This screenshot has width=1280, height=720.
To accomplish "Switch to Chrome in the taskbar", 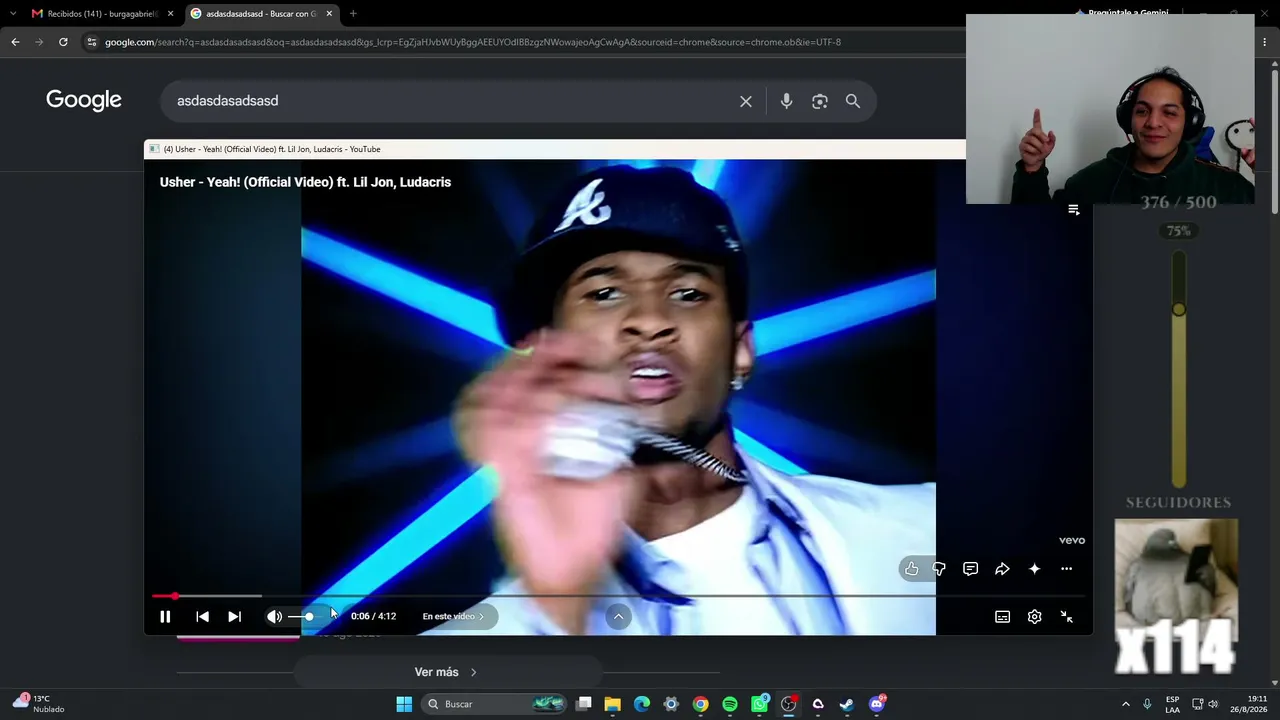I will point(700,704).
